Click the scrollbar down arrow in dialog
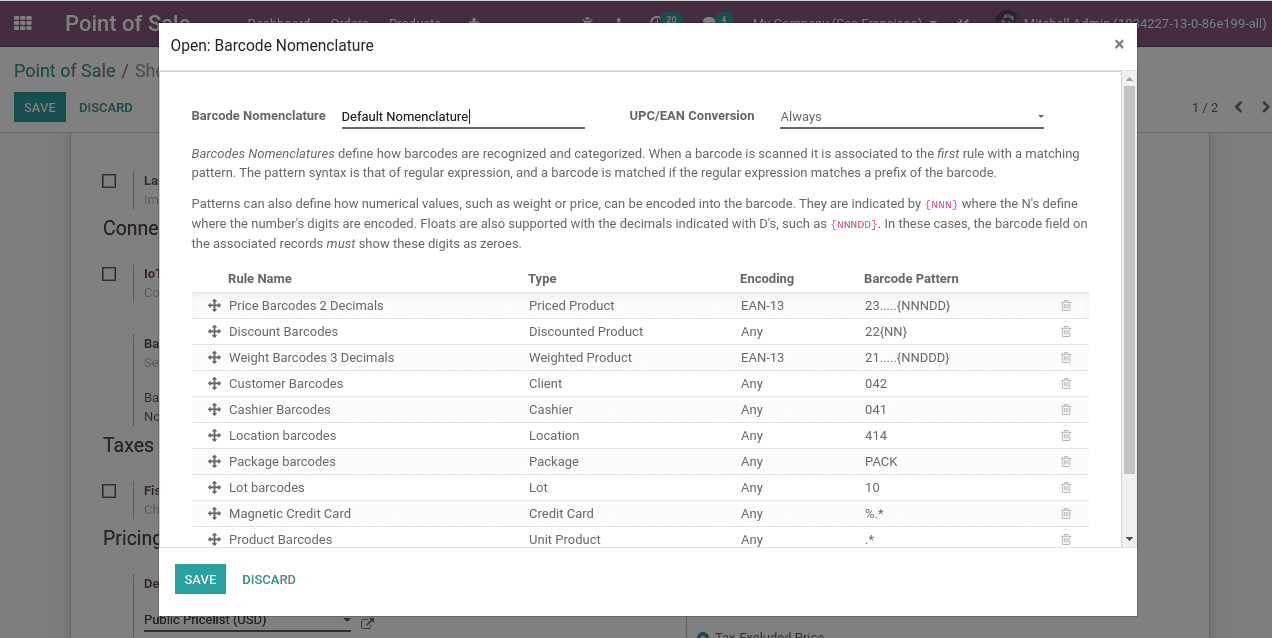The image size is (1272, 638). [1129, 539]
